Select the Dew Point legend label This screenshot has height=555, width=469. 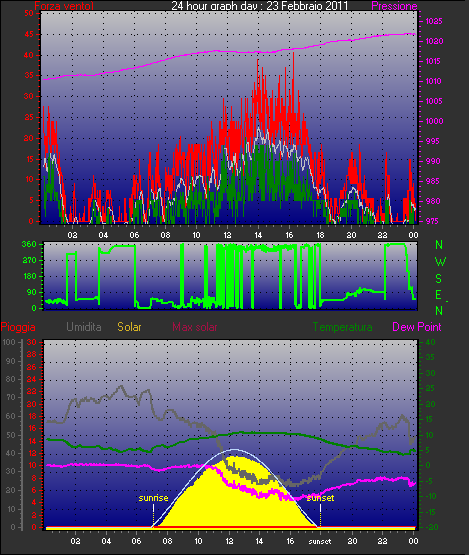coord(417,327)
